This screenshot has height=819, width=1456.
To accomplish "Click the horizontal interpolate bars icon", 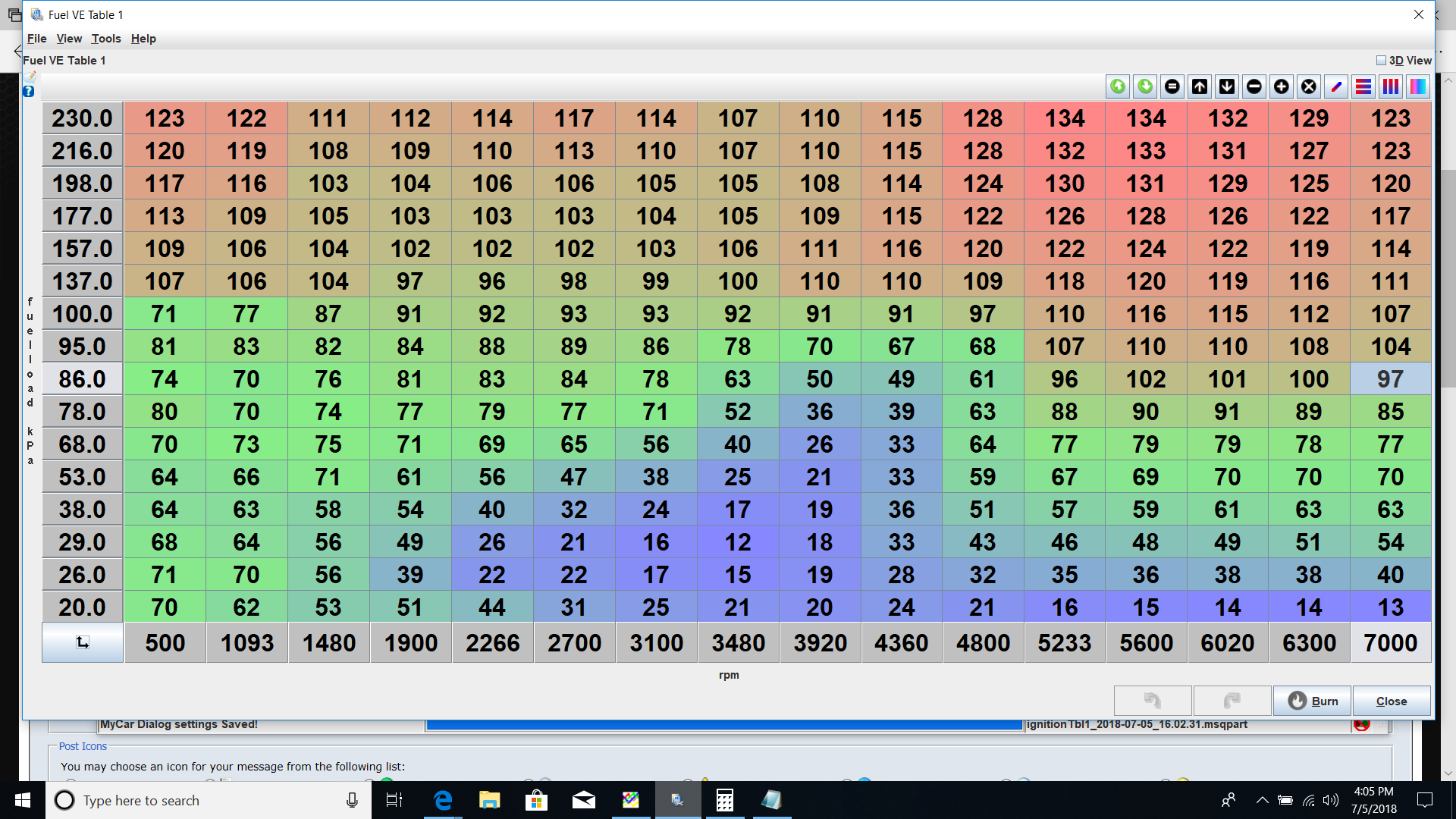I will [x=1363, y=86].
